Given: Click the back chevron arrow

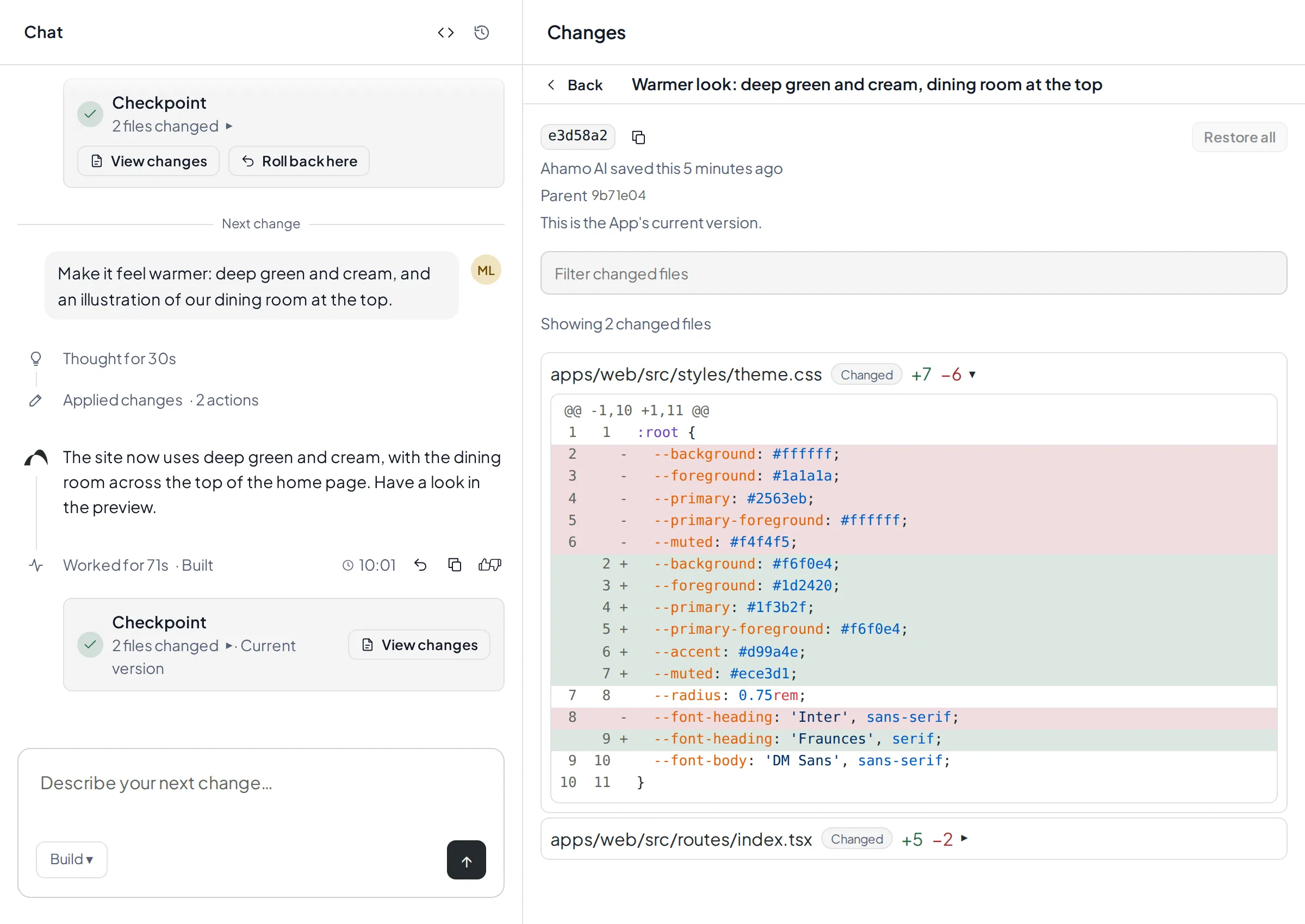Looking at the screenshot, I should tap(551, 85).
